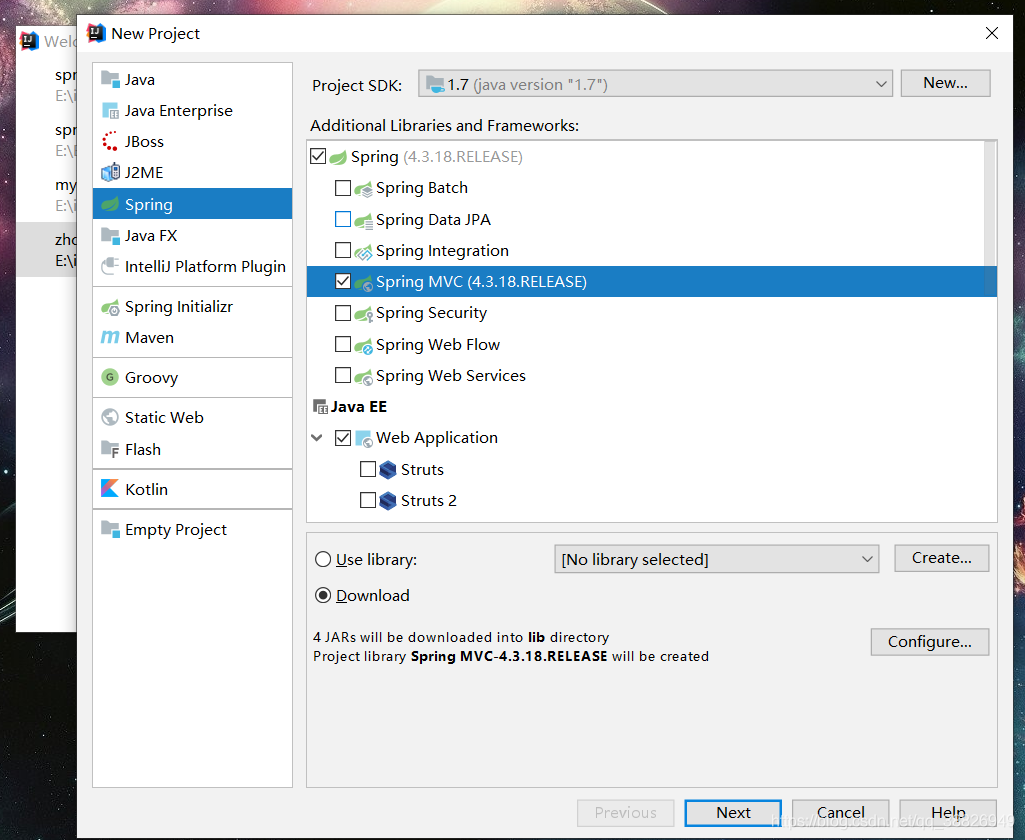This screenshot has width=1025, height=840.
Task: Click the Spring Initializr icon
Action: (110, 307)
